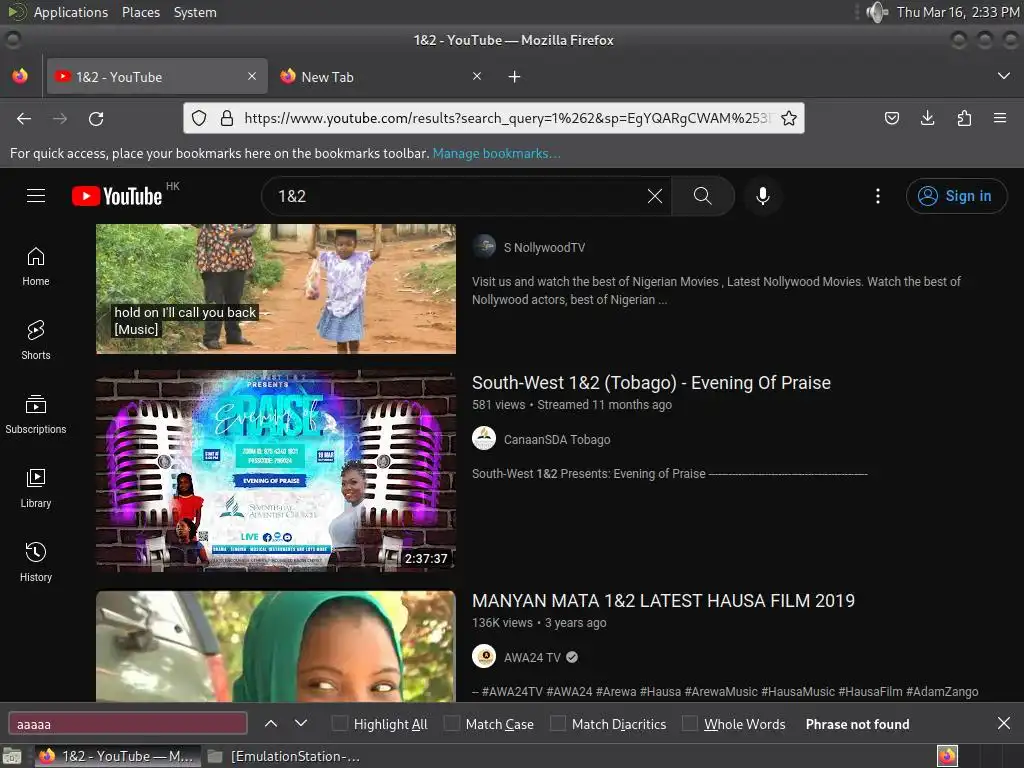Go back with Firefox back arrow
Image resolution: width=1024 pixels, height=768 pixels.
(24, 119)
